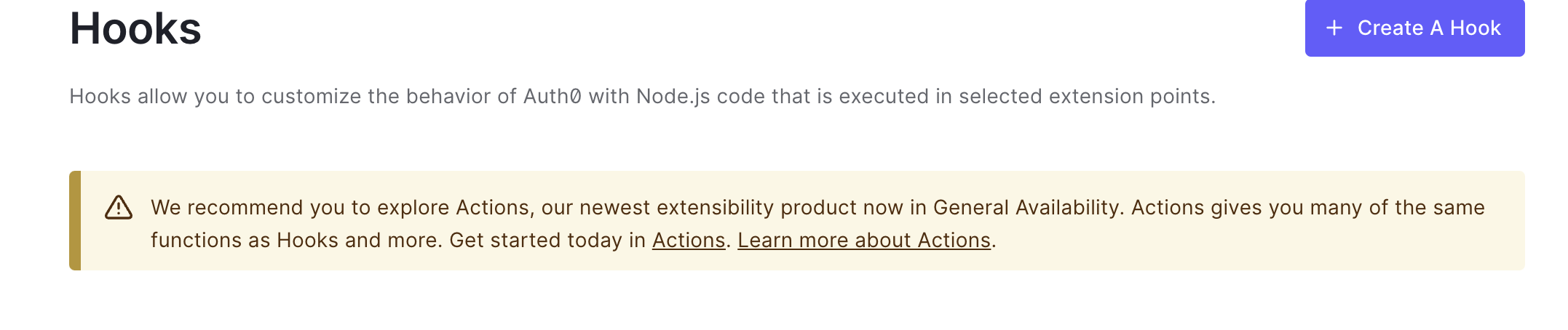Click the gold stripe on banner's left edge
The image size is (1568, 330).
(75, 221)
